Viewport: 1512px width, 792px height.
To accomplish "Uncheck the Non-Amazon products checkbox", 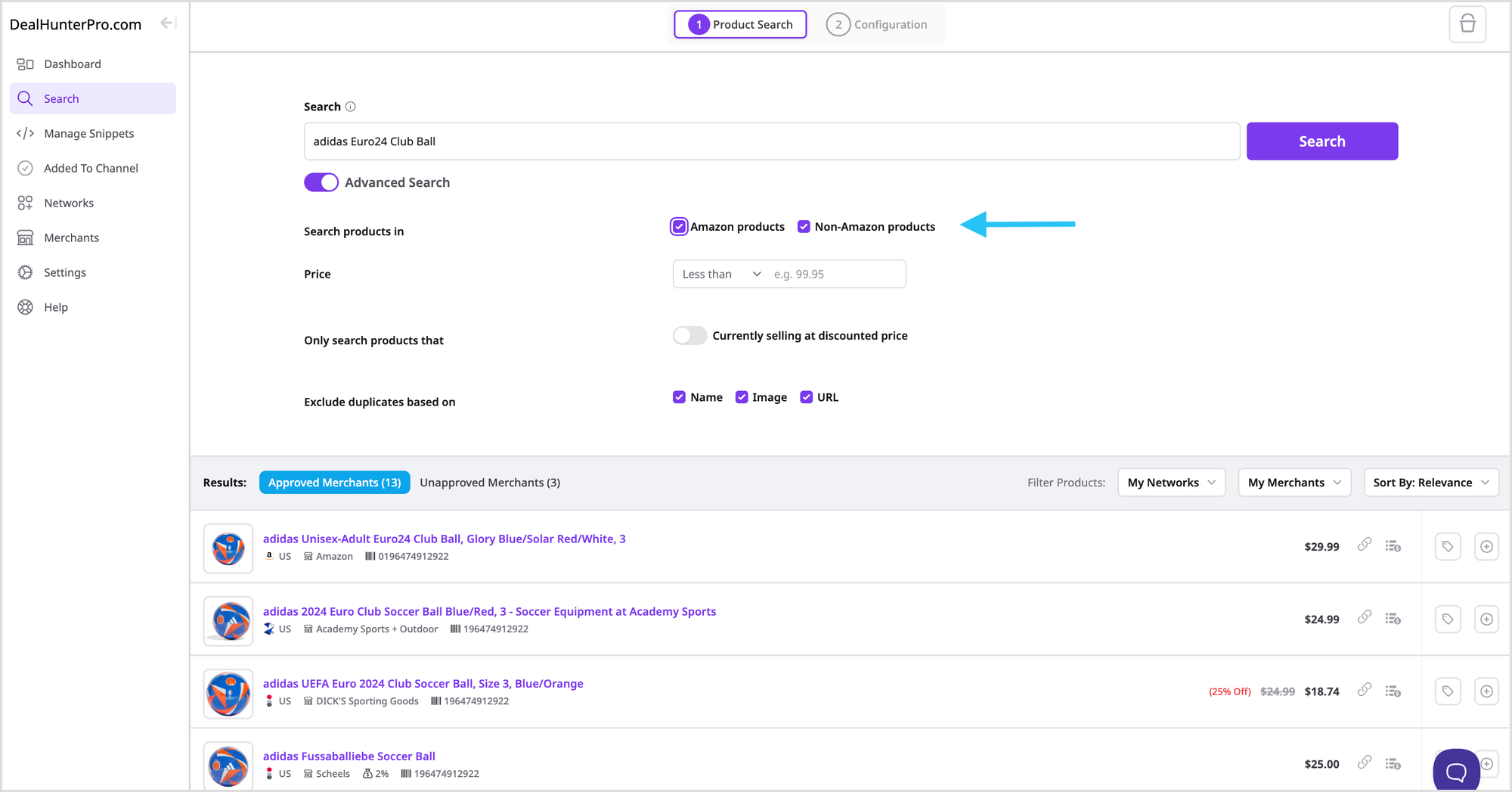I will tap(804, 227).
